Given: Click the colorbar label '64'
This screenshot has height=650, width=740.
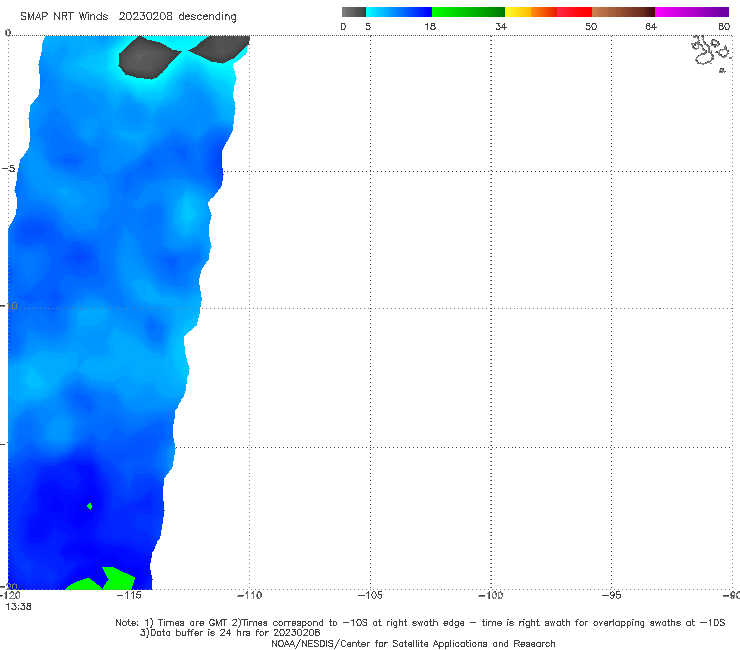Looking at the screenshot, I should point(651,27).
